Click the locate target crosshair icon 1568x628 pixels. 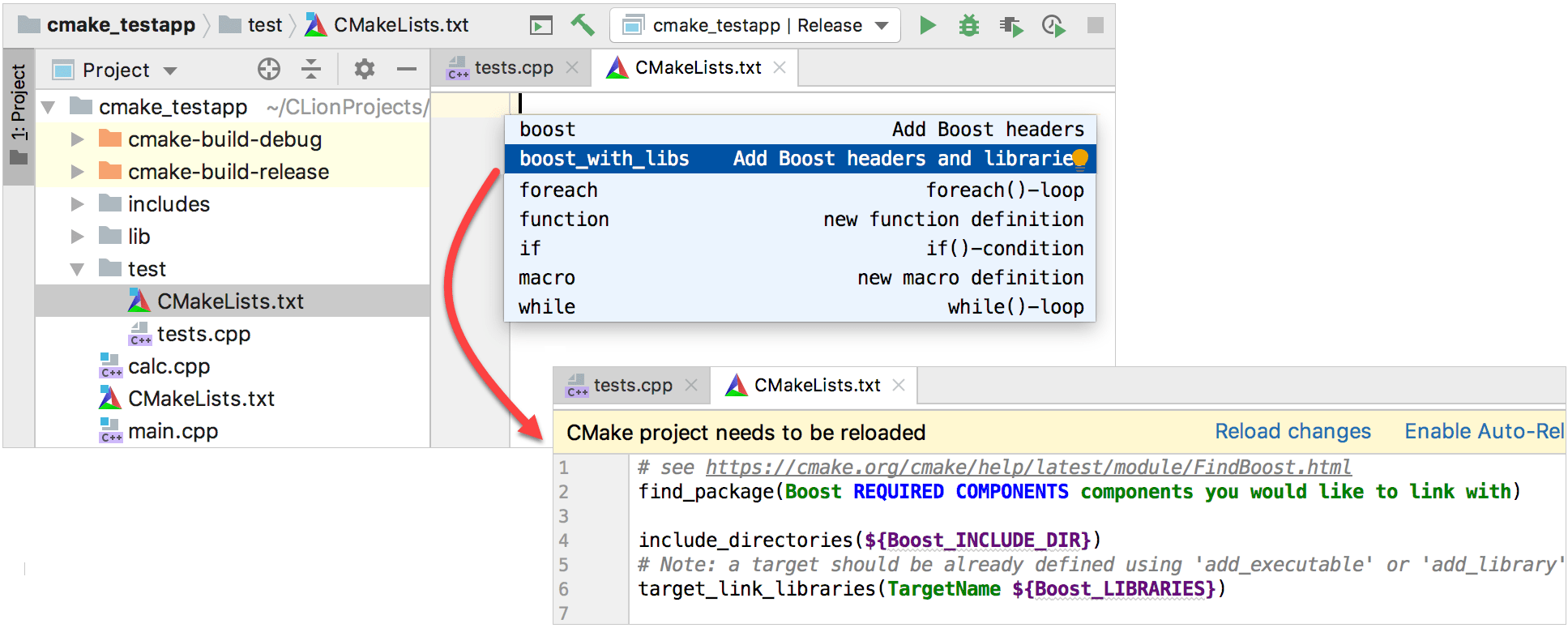click(x=269, y=70)
